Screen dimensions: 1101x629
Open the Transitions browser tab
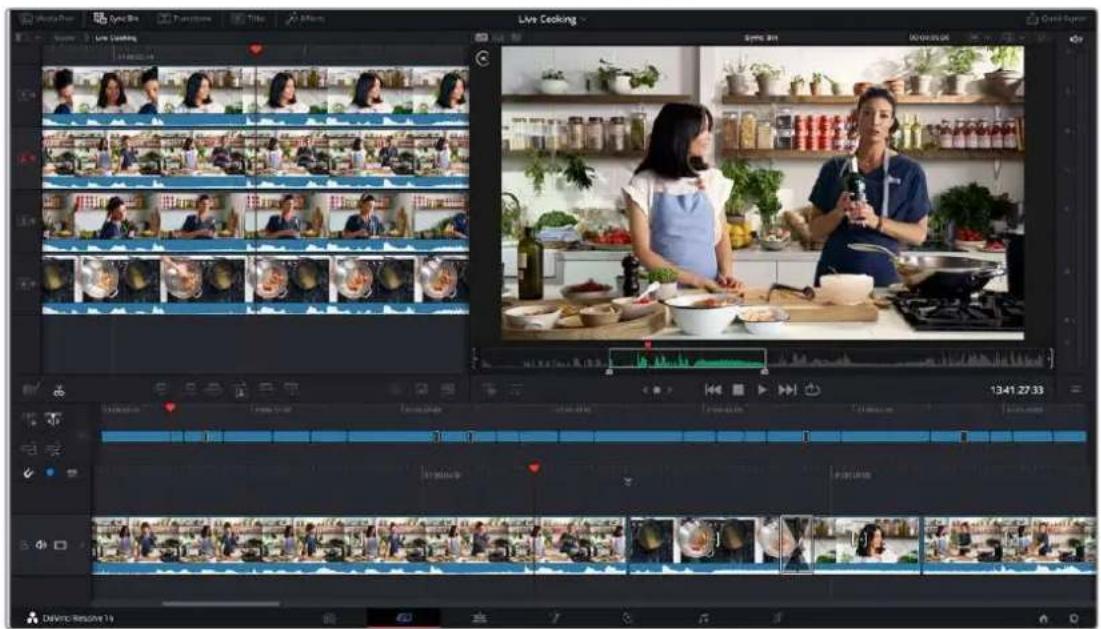(184, 19)
